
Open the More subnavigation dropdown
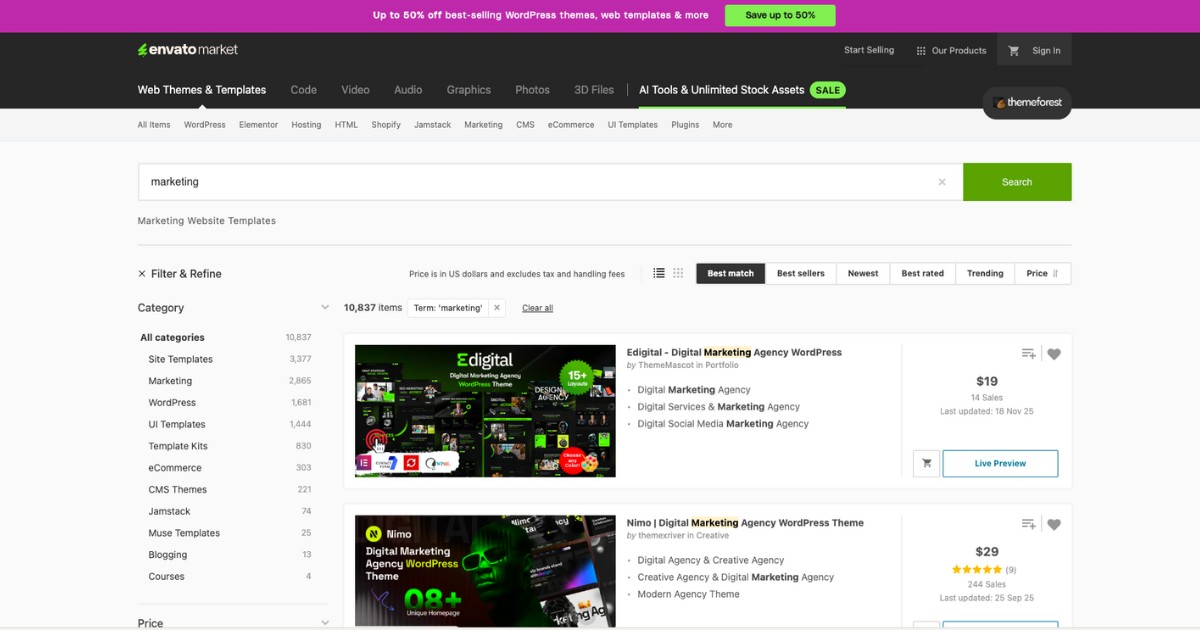pos(722,124)
